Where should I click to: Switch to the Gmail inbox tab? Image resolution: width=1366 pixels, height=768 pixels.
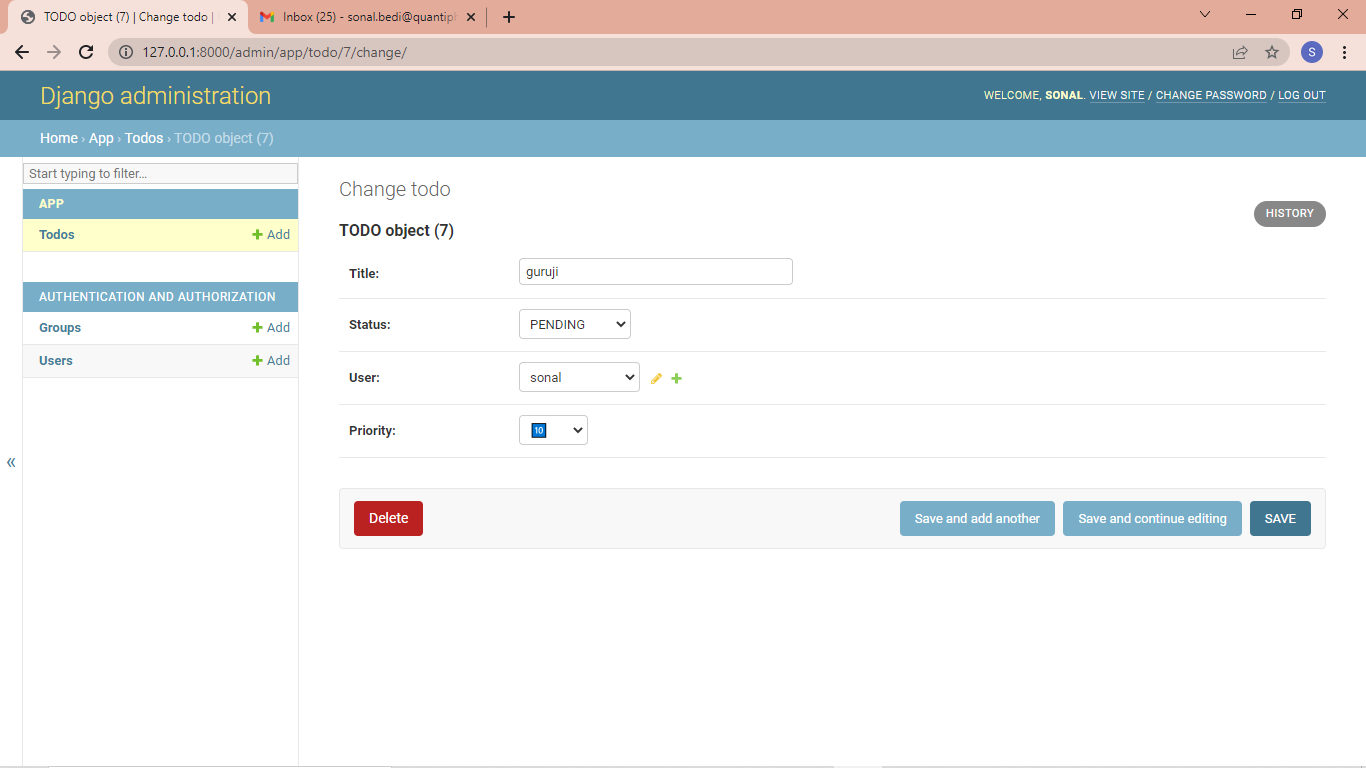pos(360,17)
